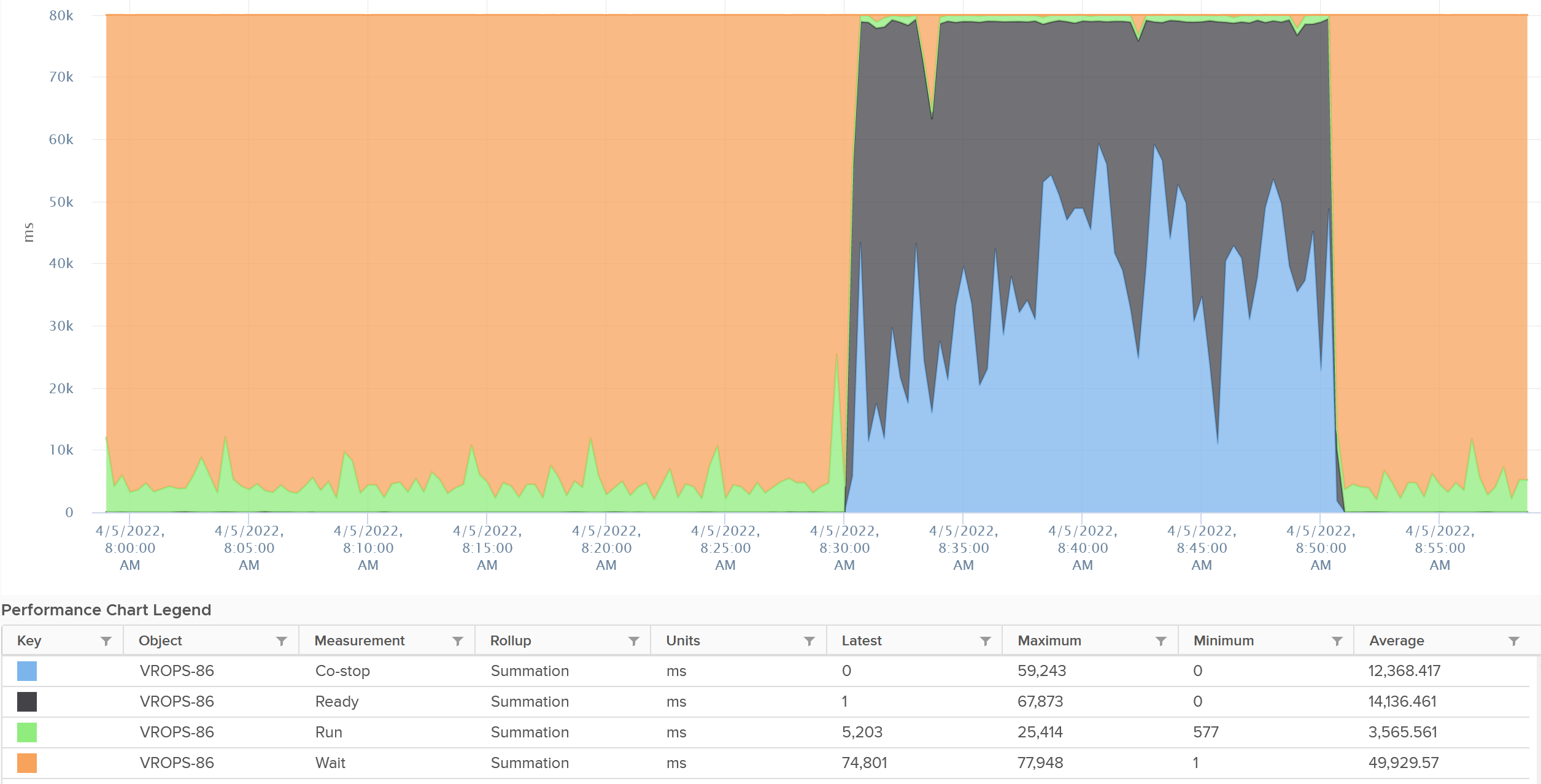This screenshot has width=1541, height=784.
Task: Click the 40k y-axis label
Action: point(61,264)
